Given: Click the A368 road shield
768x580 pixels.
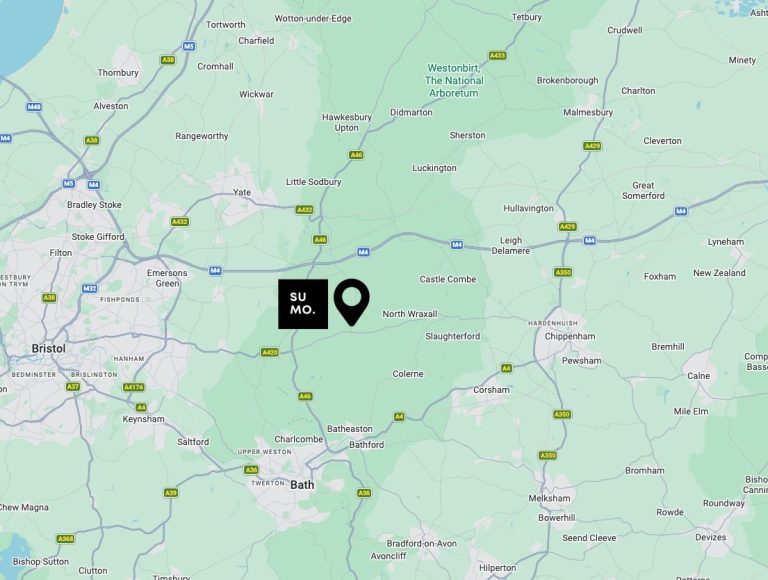Looking at the screenshot, I should click(65, 539).
